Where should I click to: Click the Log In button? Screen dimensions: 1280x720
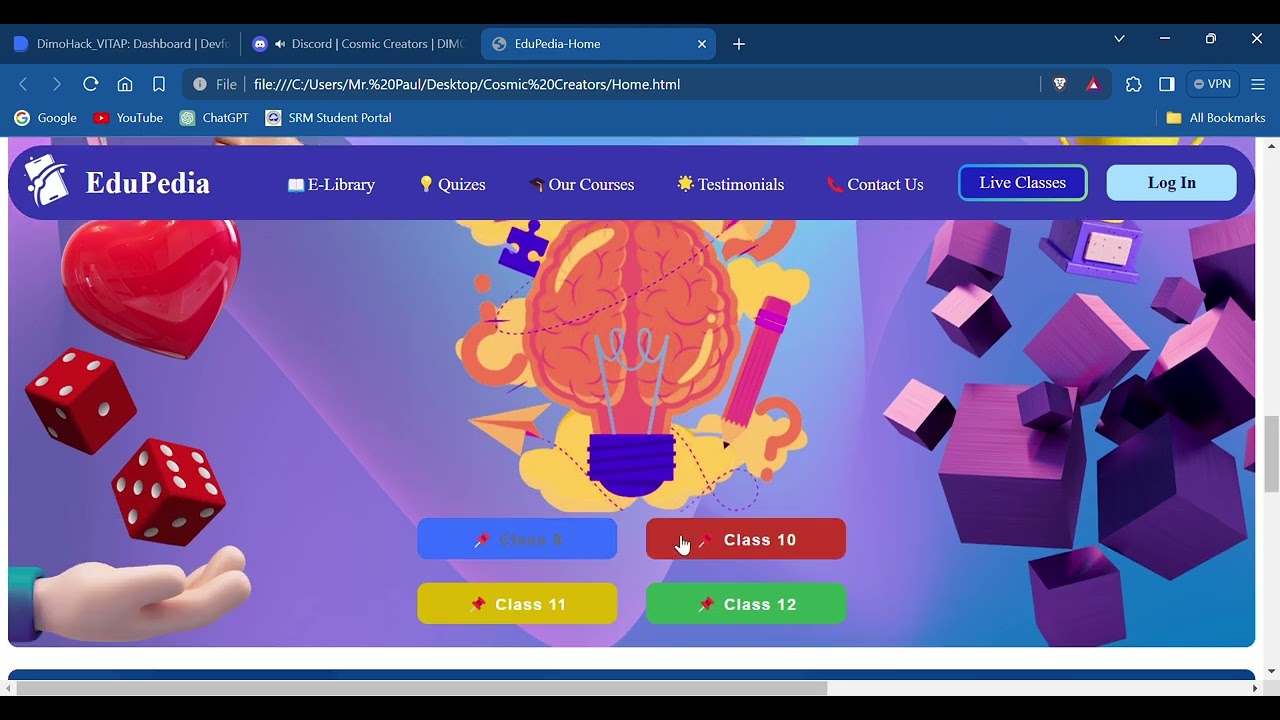[1172, 183]
